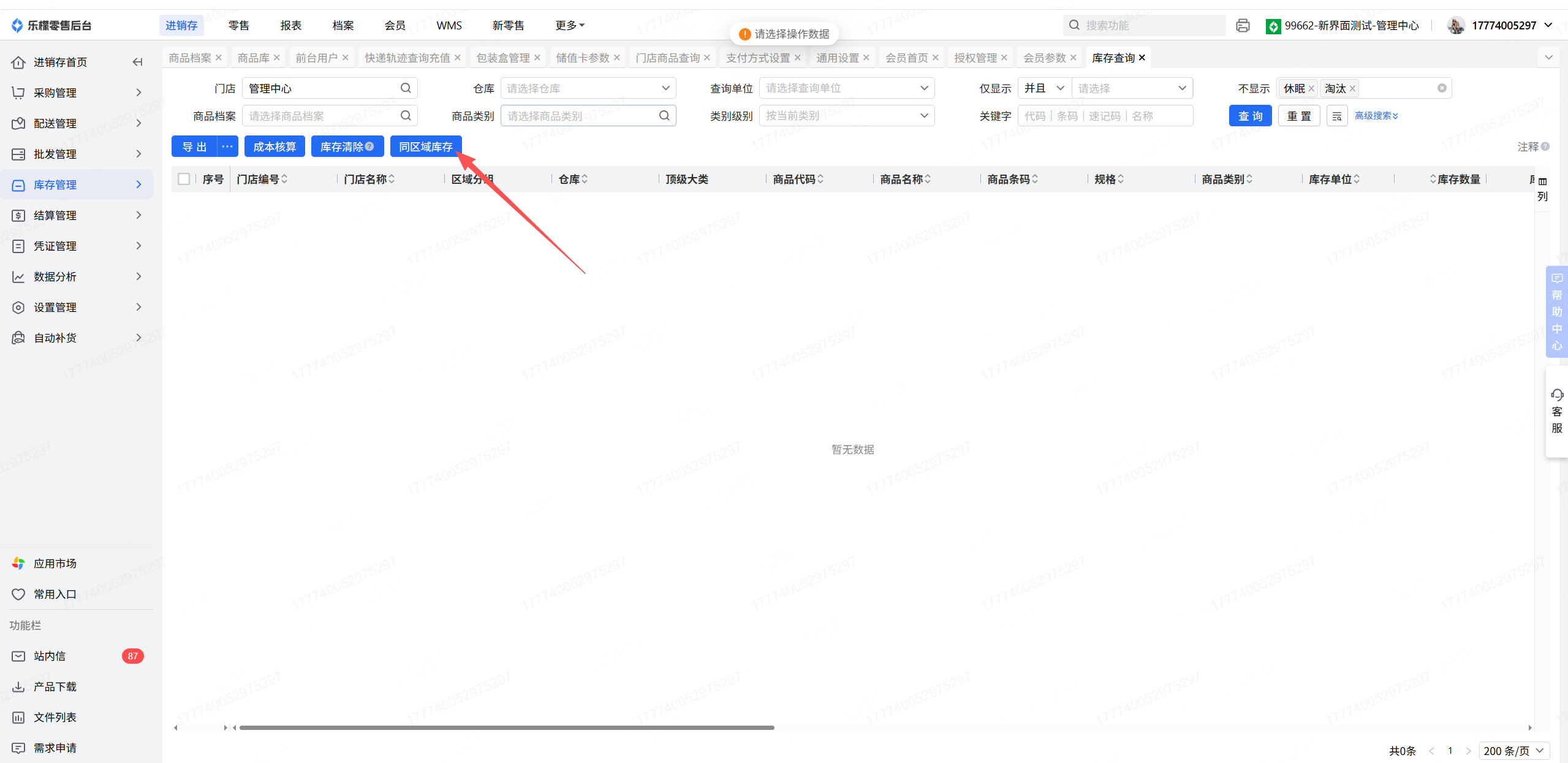Click the 注释 help question icon
Screen dimensions: 1568x763
pos(1545,146)
